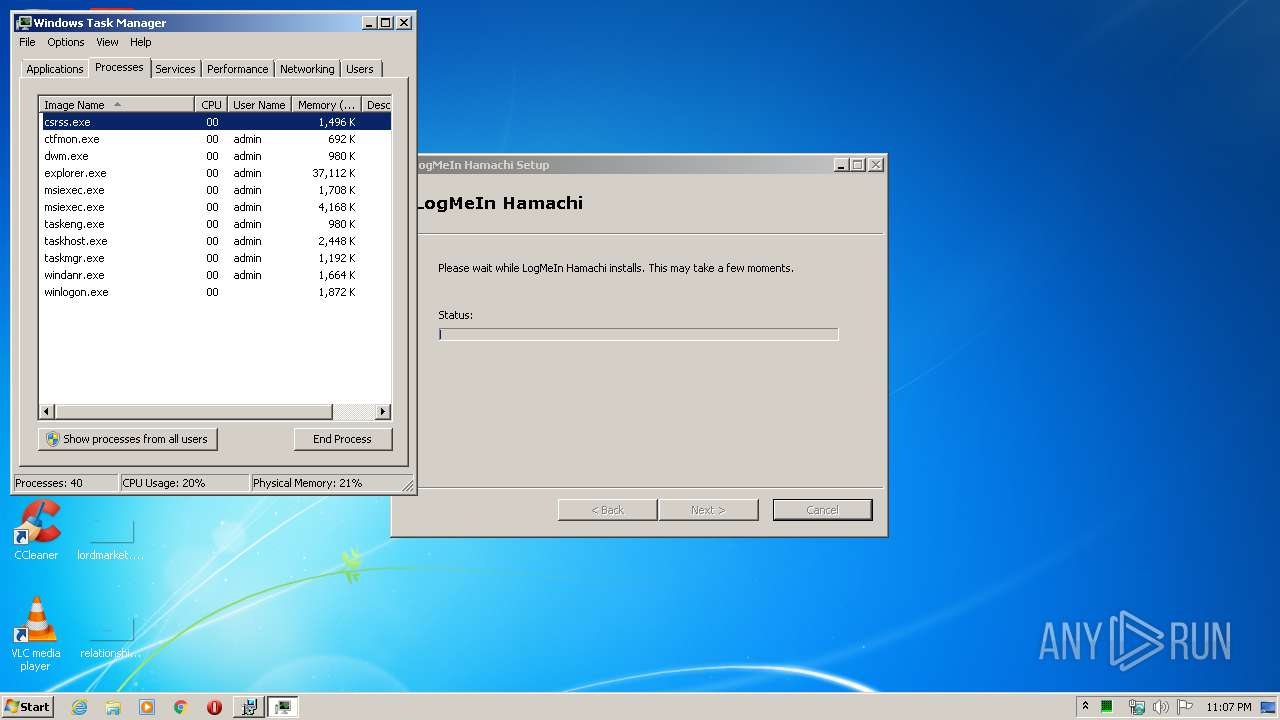Viewport: 1280px width, 720px height.
Task: Click right arrow of horizontal scrollbar
Action: coord(383,412)
